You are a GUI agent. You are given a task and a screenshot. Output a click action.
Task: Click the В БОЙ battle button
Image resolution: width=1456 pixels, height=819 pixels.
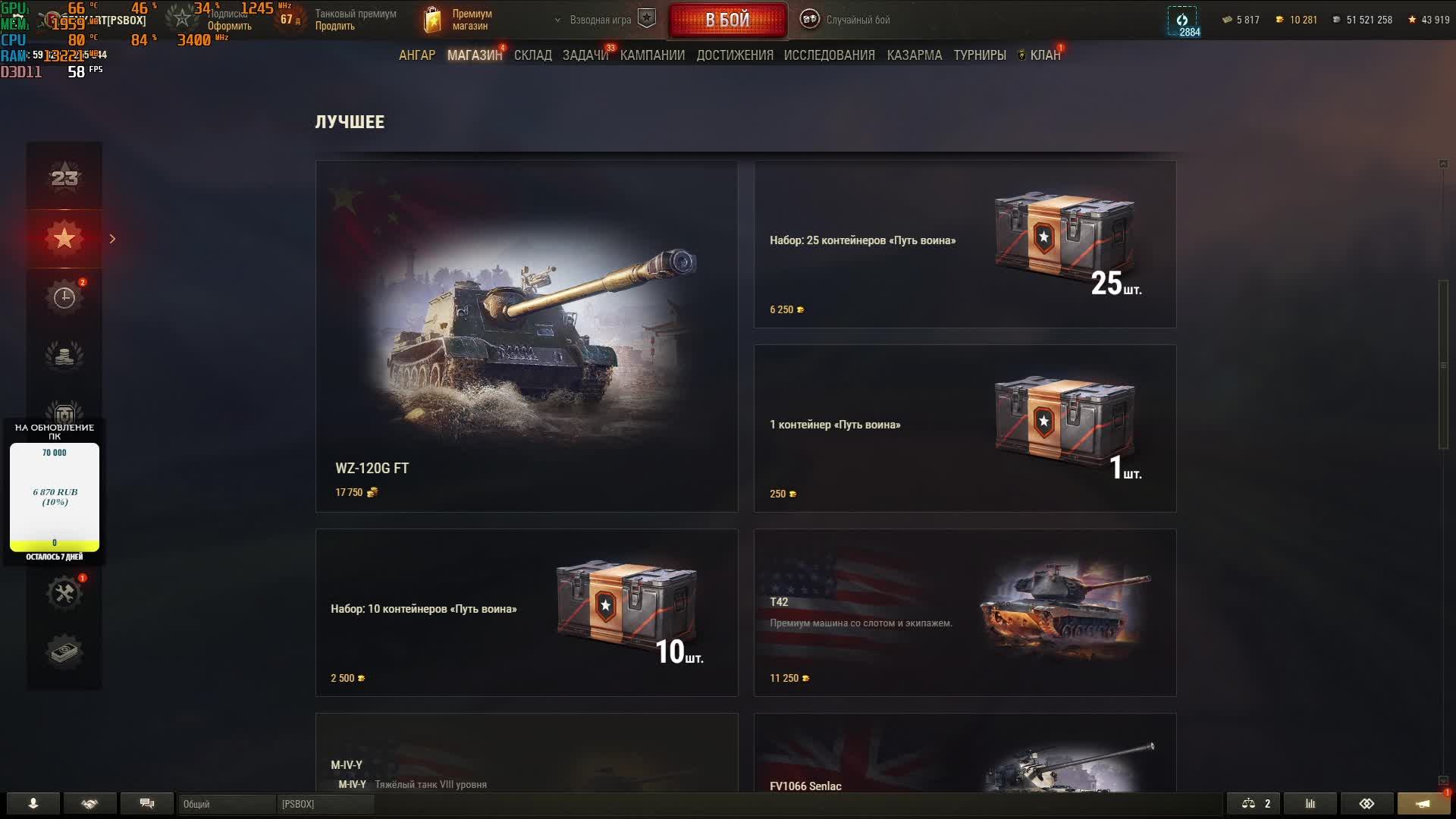click(727, 20)
